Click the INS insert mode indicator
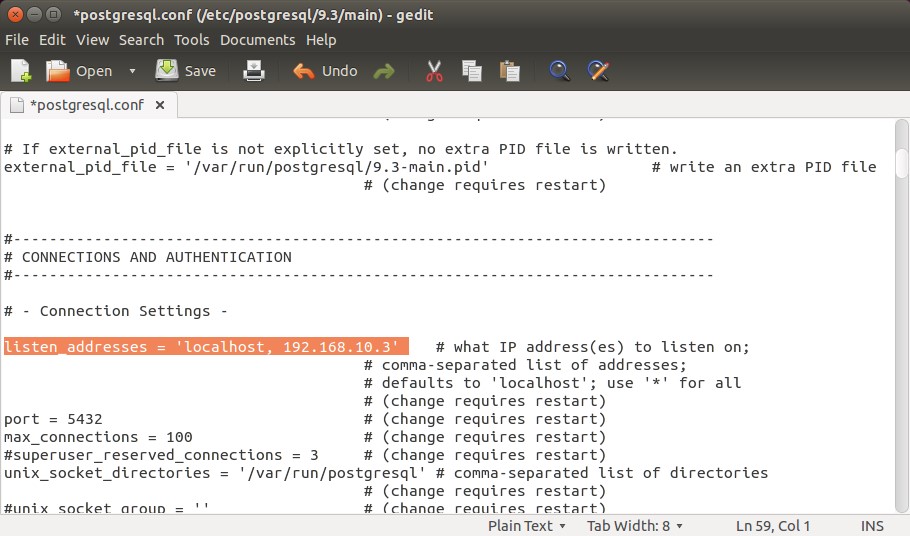Image resolution: width=910 pixels, height=536 pixels. (x=872, y=526)
